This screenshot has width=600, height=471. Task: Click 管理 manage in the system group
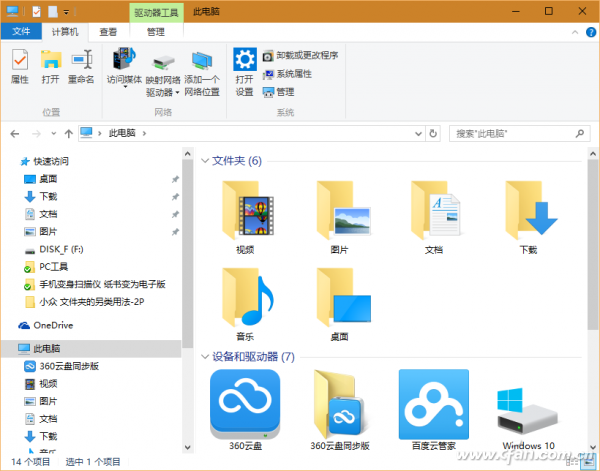[278, 92]
